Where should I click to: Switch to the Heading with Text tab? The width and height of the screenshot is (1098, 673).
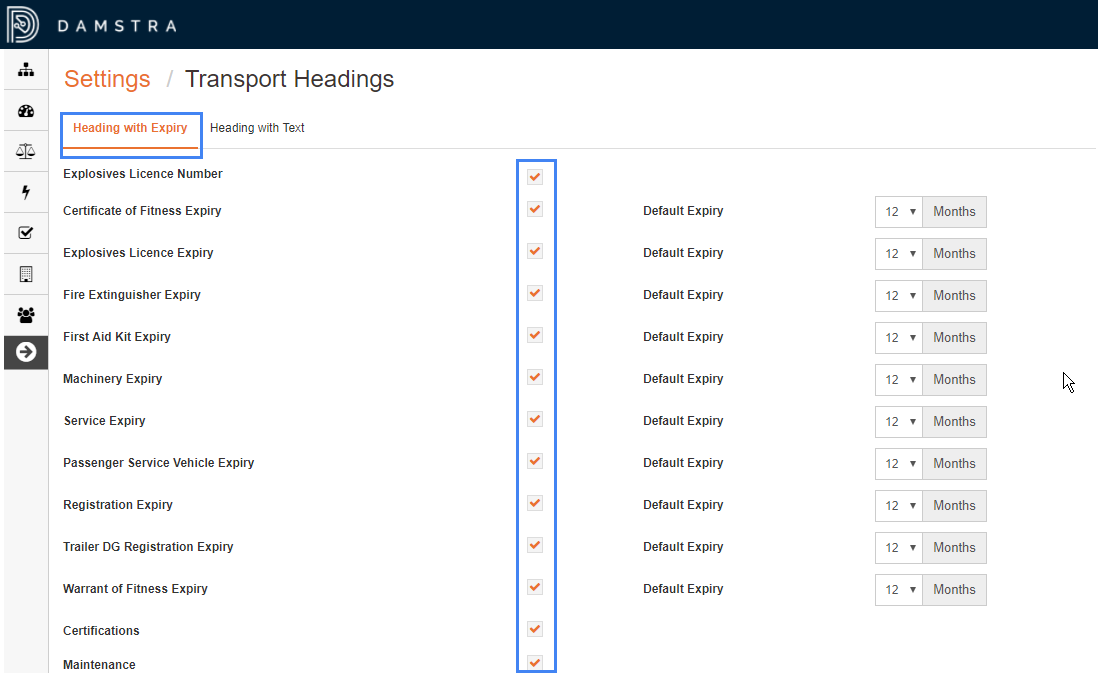coord(257,128)
